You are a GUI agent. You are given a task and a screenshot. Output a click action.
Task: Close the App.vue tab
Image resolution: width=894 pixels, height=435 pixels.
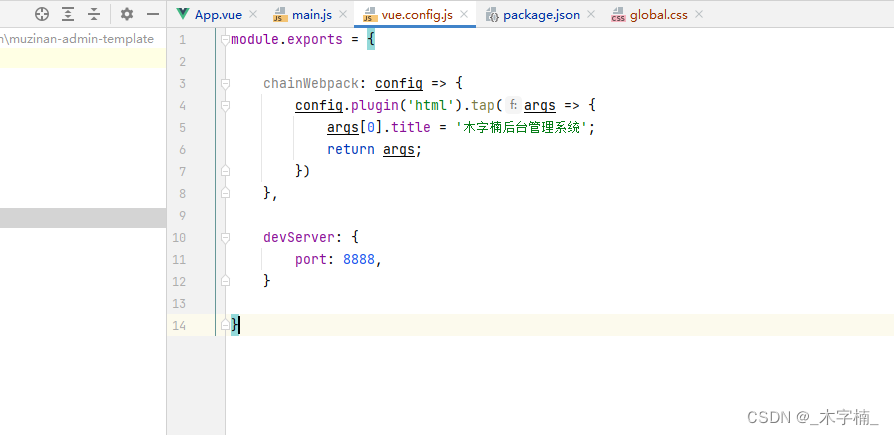[253, 15]
